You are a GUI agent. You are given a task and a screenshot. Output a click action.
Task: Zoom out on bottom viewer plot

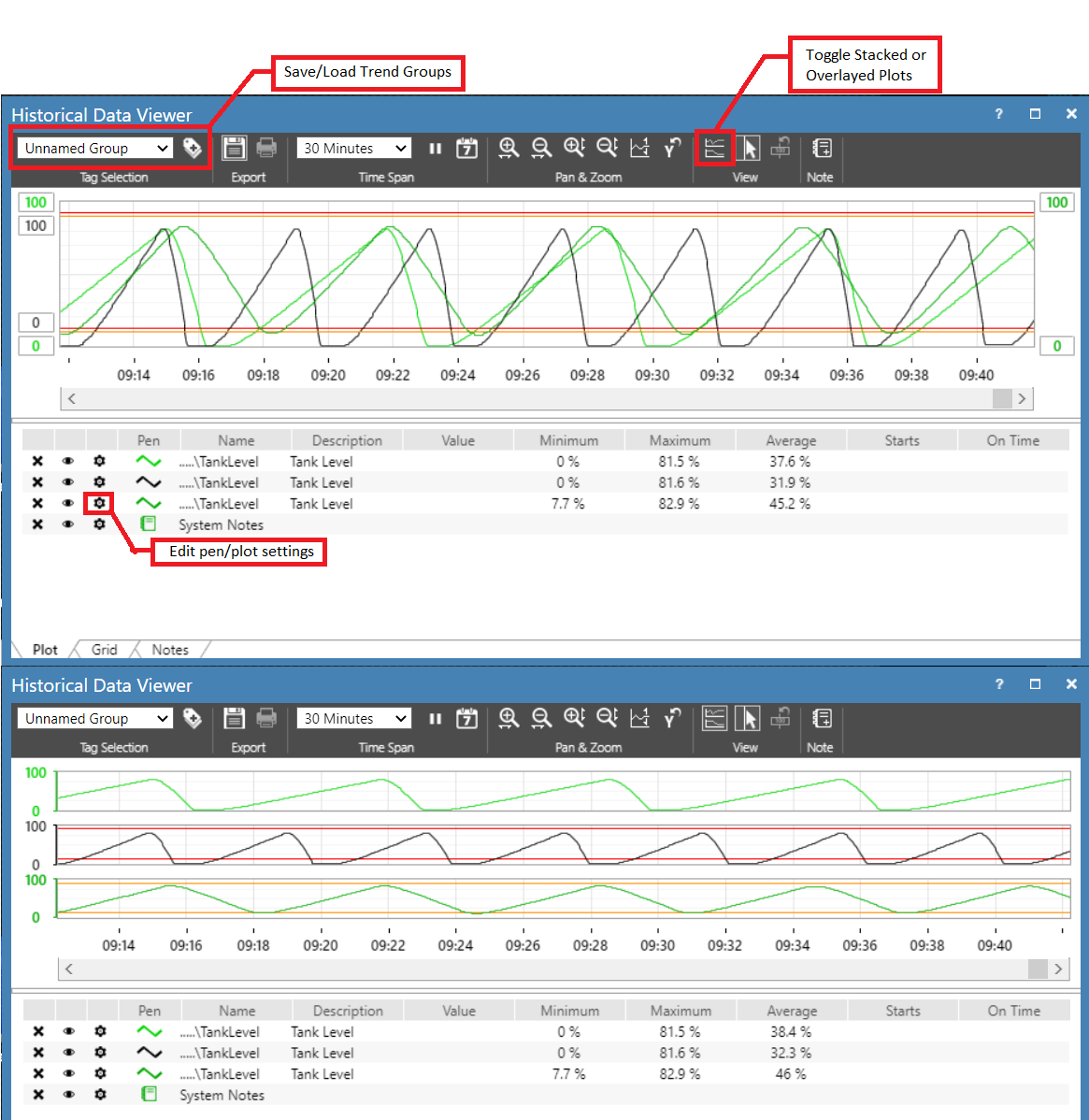[541, 718]
